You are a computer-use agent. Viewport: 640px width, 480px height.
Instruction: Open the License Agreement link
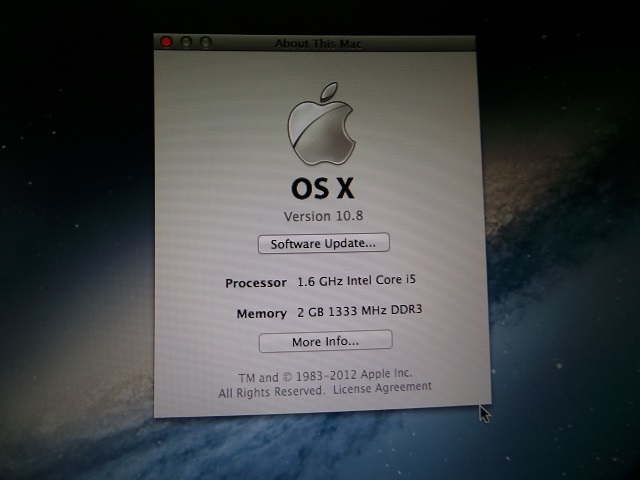pyautogui.click(x=382, y=388)
